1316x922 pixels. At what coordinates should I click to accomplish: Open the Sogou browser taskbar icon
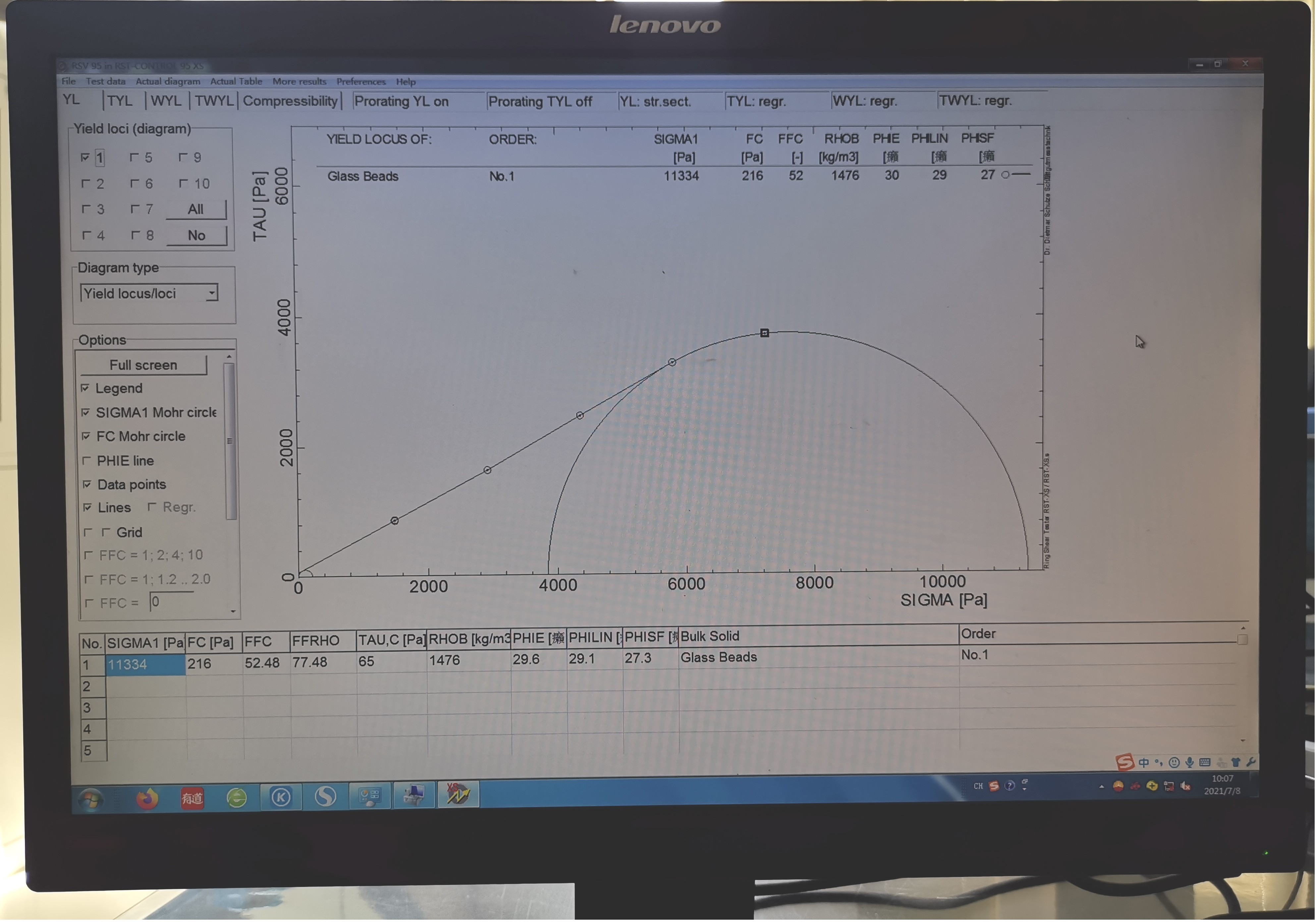(325, 796)
